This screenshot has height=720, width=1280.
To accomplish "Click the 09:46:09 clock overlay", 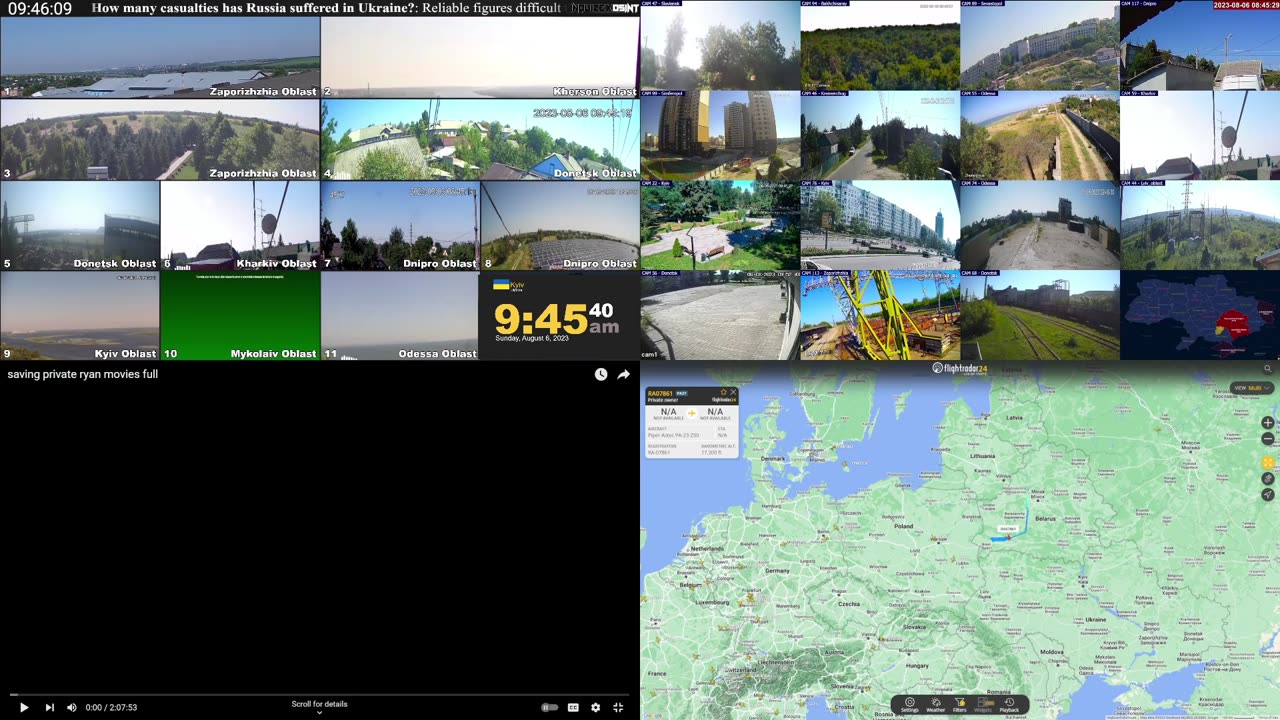I will click(40, 9).
